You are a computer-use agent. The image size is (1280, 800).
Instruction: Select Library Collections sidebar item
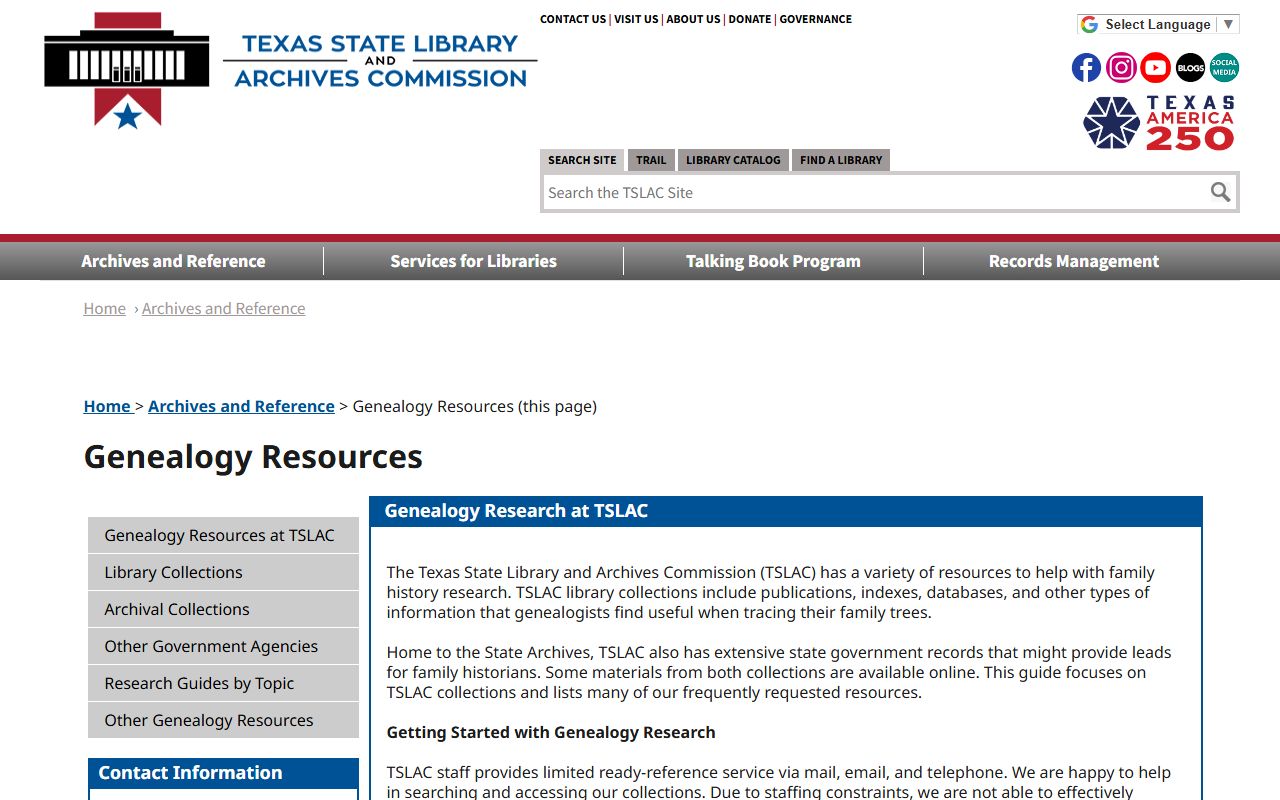(x=223, y=572)
